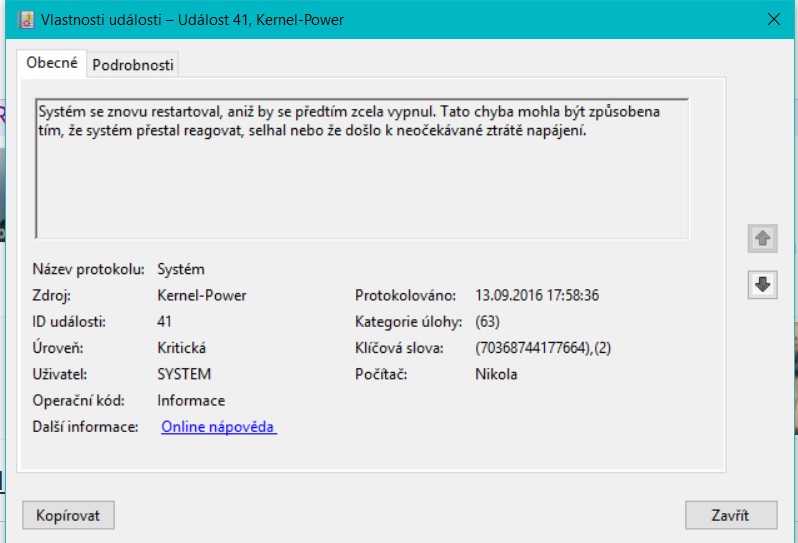Click the Další informace label

pos(85,426)
